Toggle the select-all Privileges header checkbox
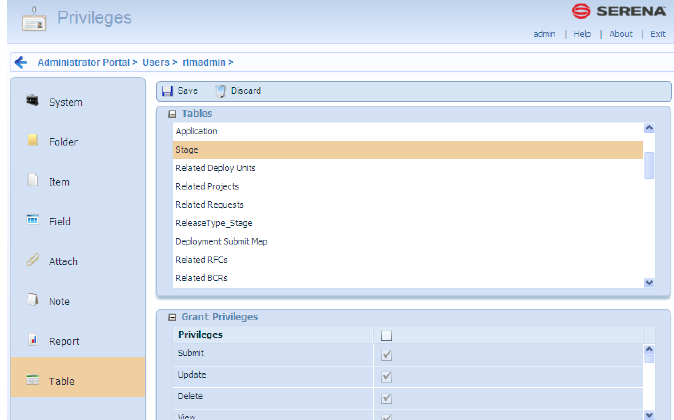The width and height of the screenshot is (674, 420). point(386,335)
